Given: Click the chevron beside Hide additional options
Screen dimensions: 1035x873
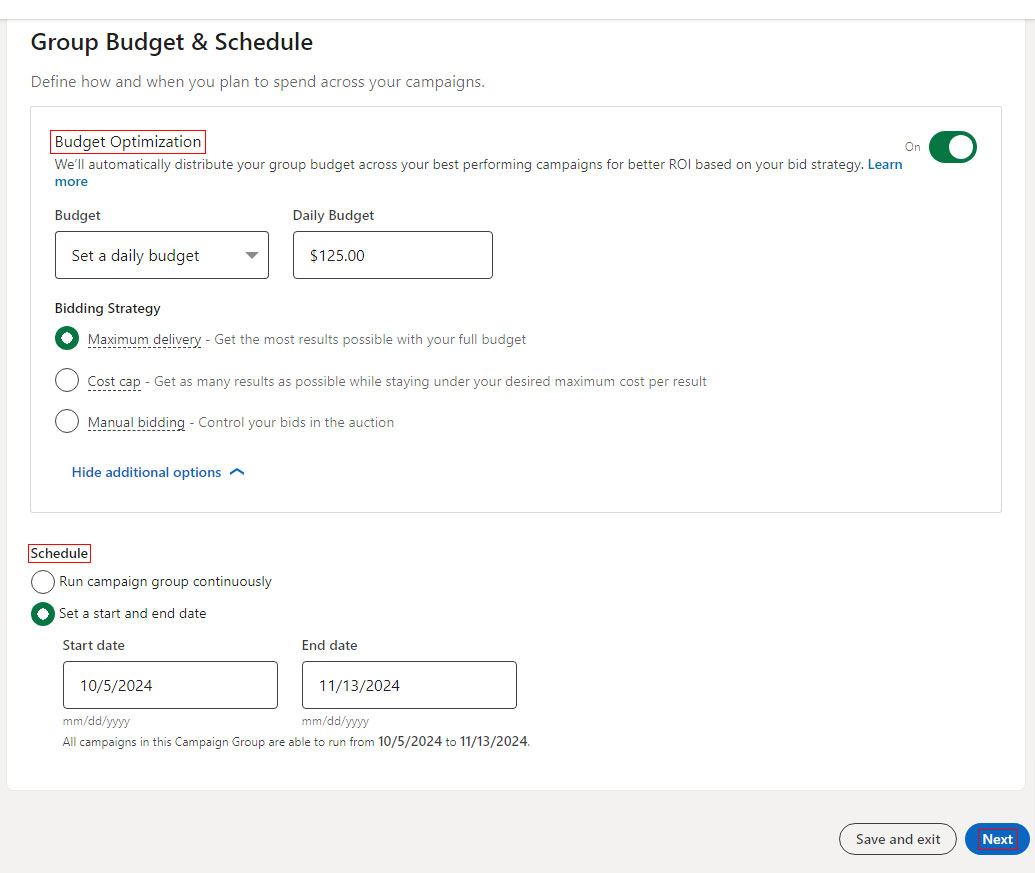Looking at the screenshot, I should [x=237, y=472].
